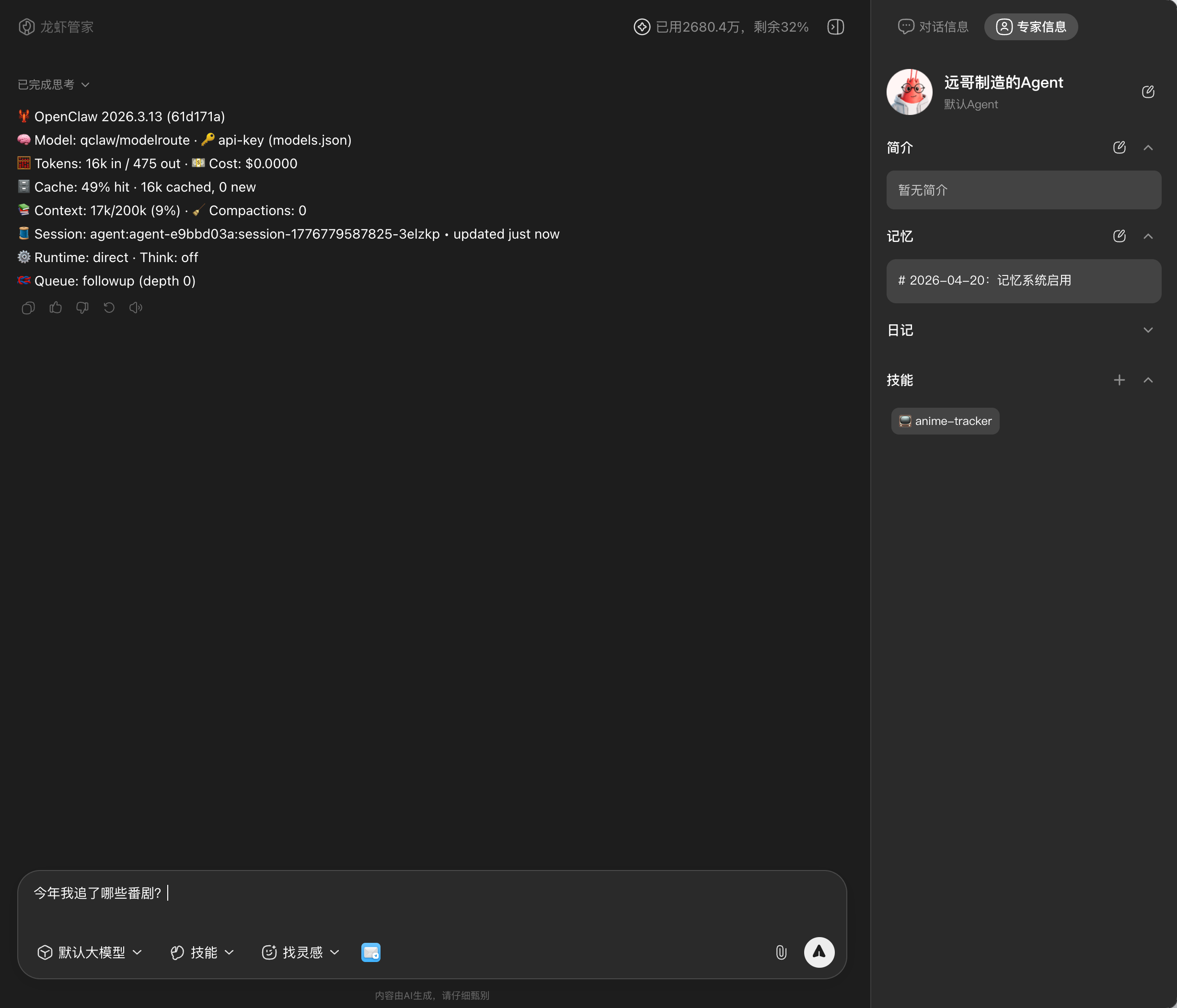Switch to 对话信息 tab
Viewport: 1177px width, 1008px height.
pos(933,27)
